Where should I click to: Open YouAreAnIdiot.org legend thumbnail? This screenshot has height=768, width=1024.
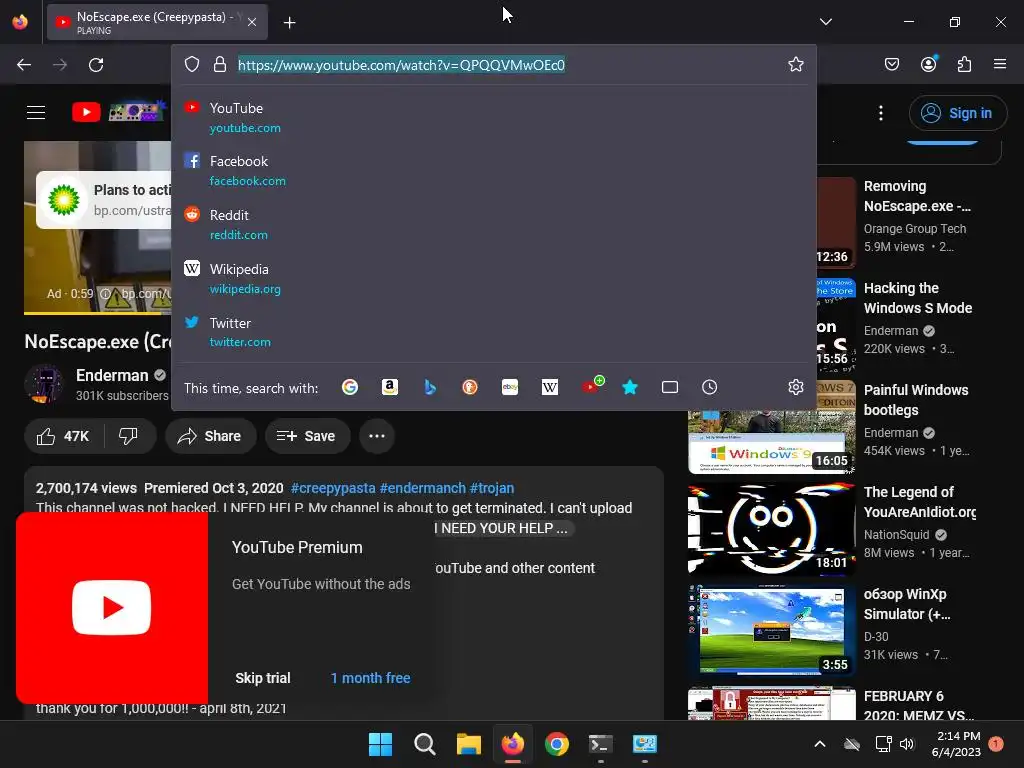point(771,529)
